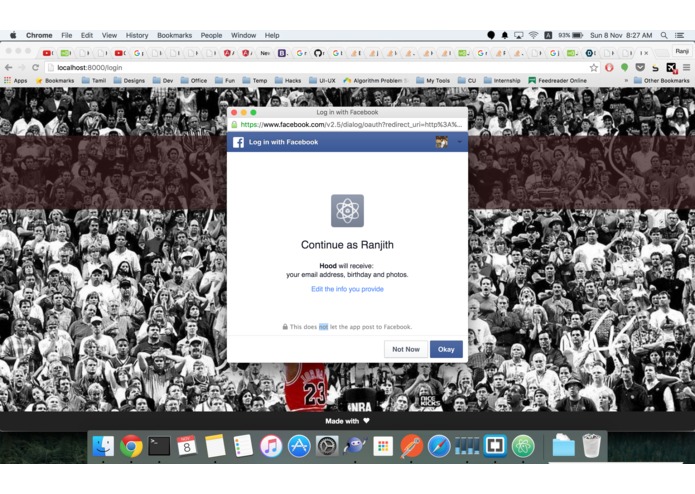Screen dimensions: 695x494
Task: Bookmark this page with the star icon
Action: click(x=593, y=67)
